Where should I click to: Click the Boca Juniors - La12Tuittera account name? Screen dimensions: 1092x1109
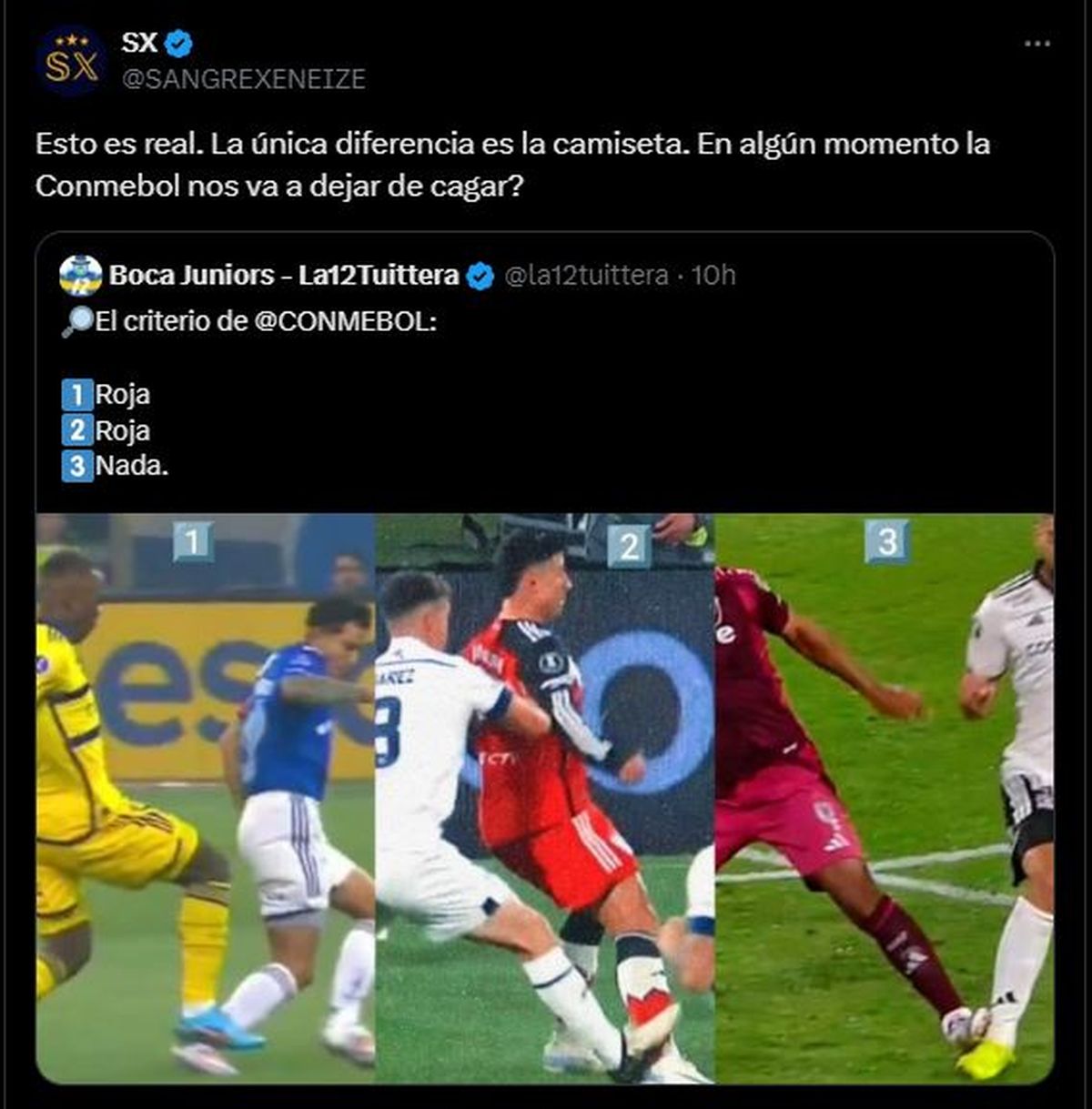pos(284,275)
